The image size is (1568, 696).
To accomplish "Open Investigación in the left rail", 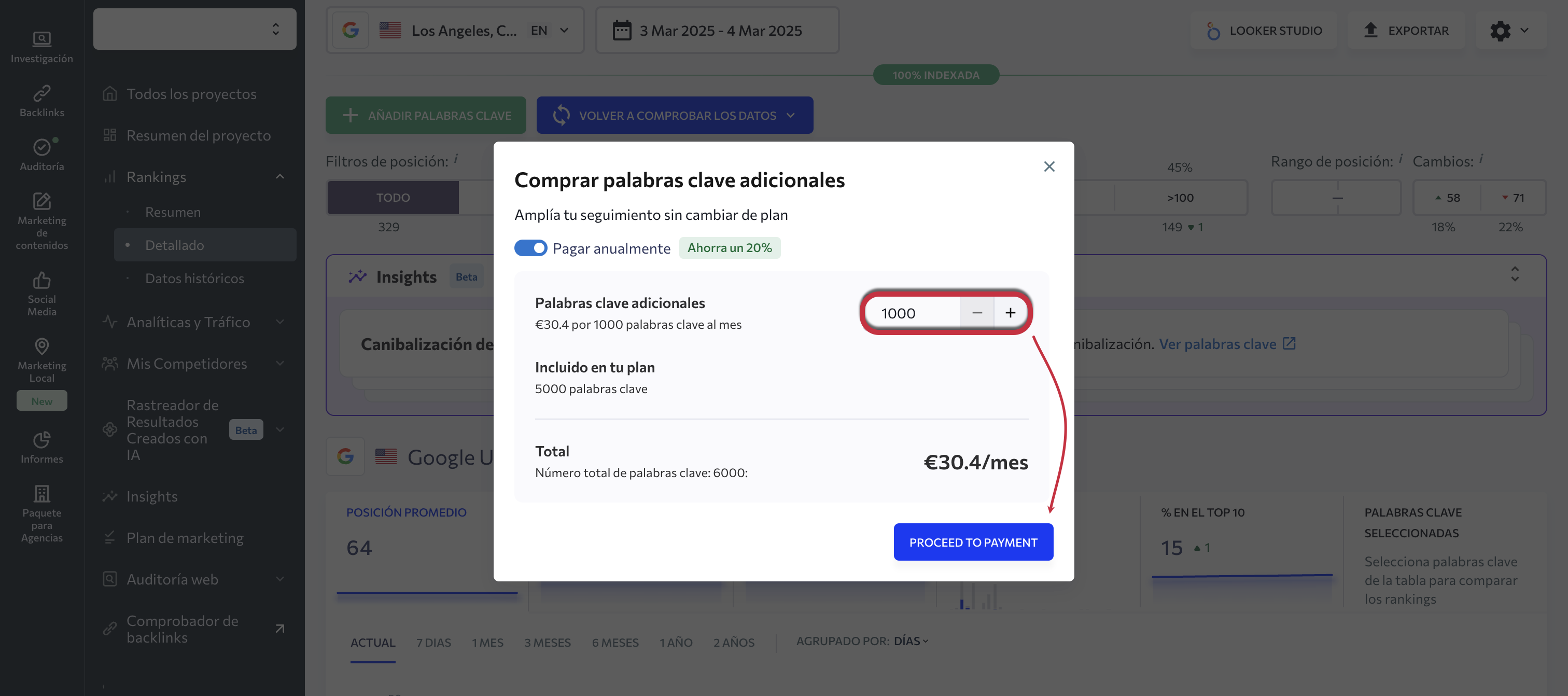I will coord(41,48).
